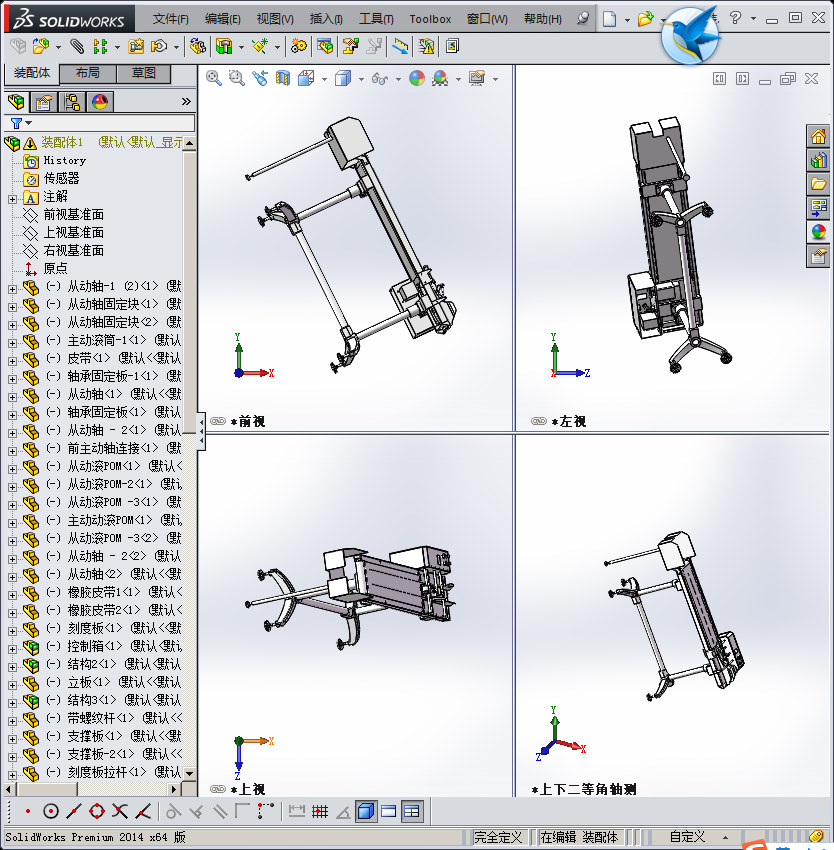The height and width of the screenshot is (850, 834).
Task: Switch to single viewport view mode
Action: 388,811
